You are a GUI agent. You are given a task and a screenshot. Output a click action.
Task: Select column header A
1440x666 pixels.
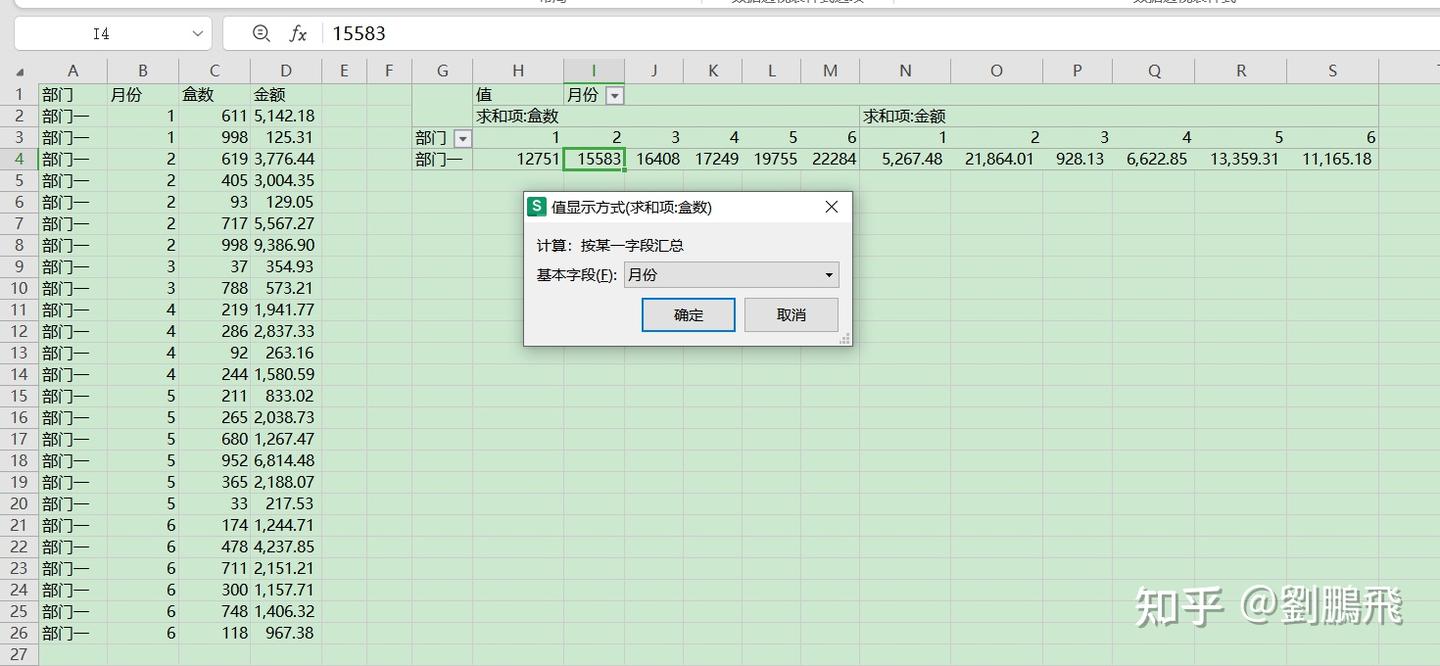73,70
